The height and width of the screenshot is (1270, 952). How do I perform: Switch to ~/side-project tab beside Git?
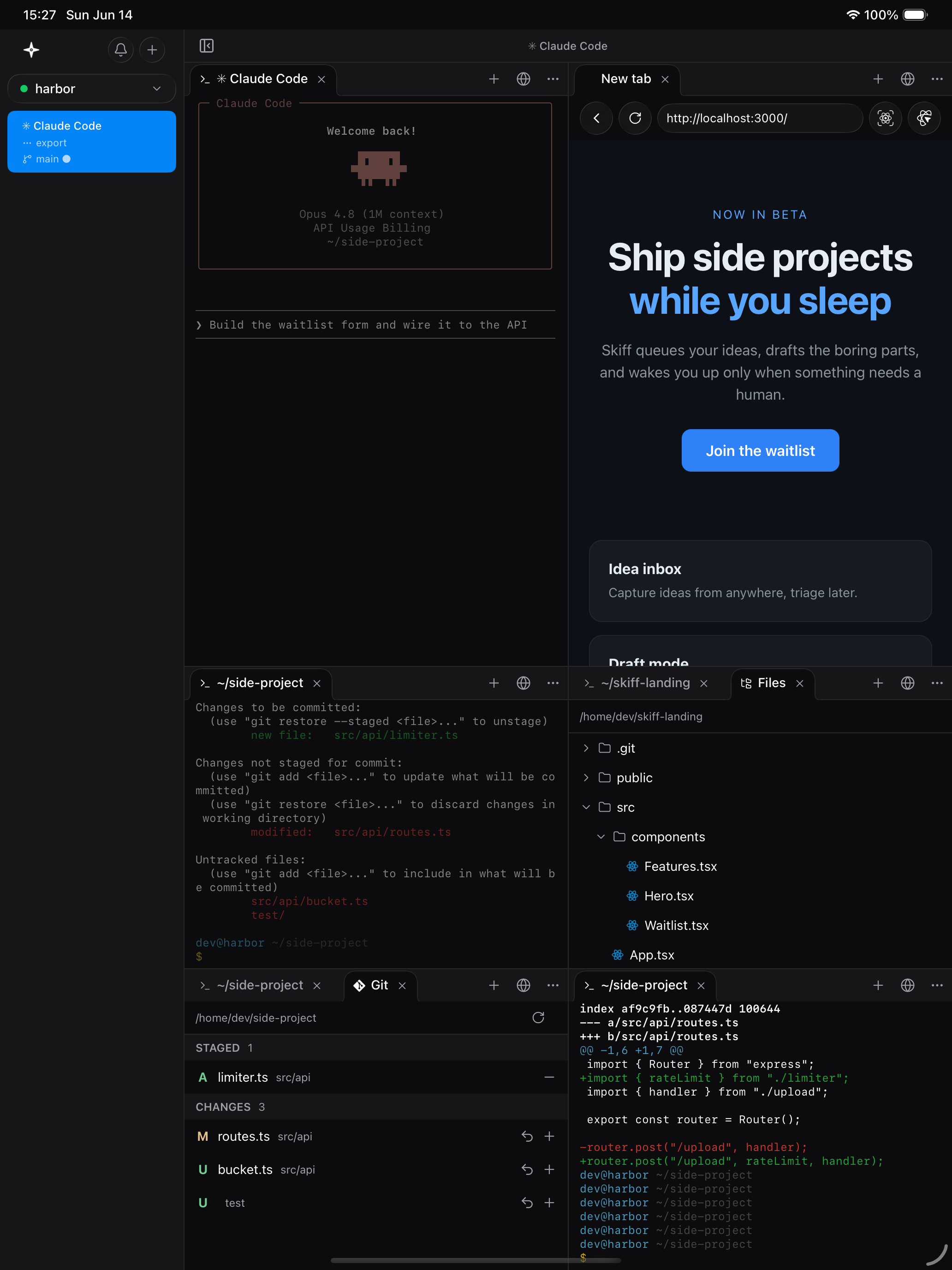(x=260, y=986)
